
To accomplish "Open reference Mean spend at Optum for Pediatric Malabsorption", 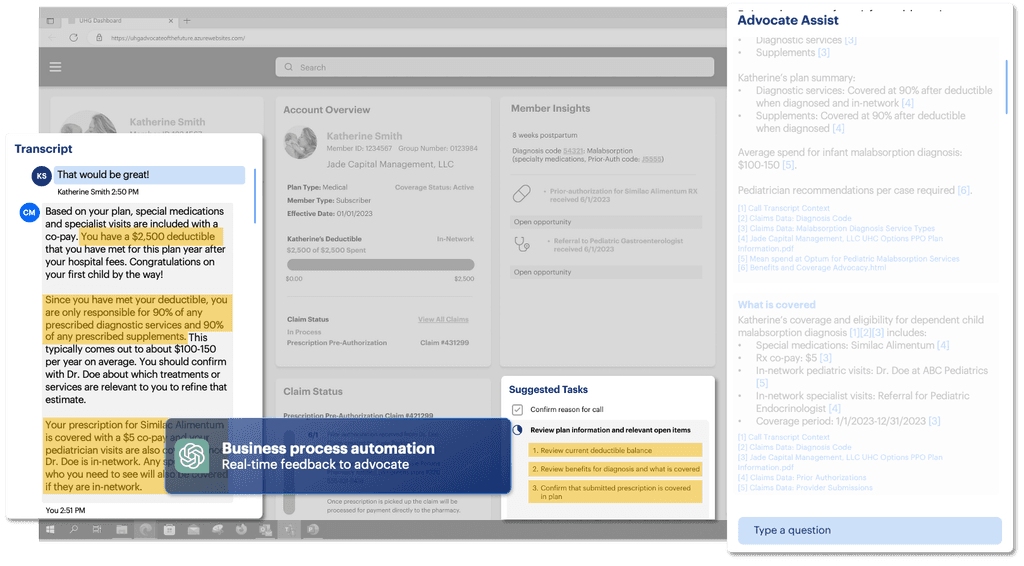I will (848, 259).
